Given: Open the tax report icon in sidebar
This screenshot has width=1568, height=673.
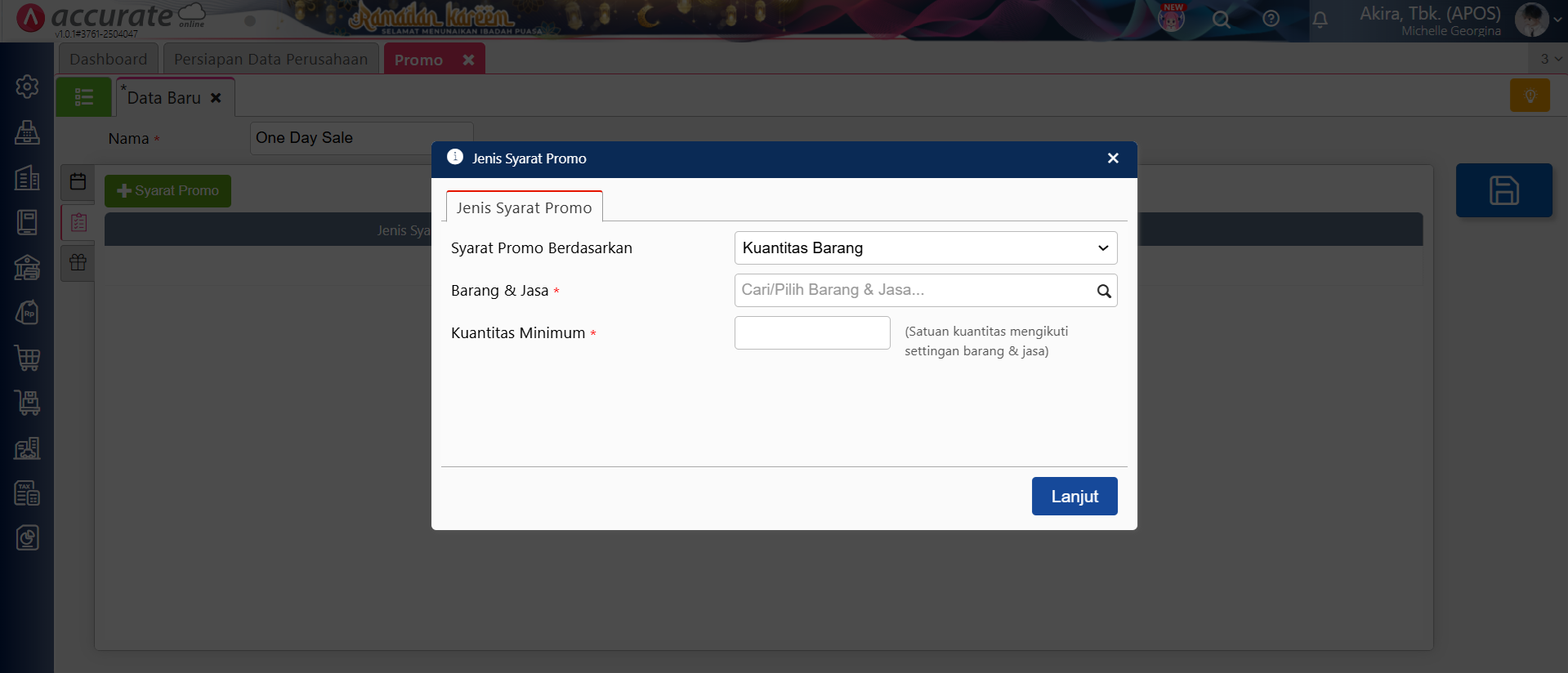Looking at the screenshot, I should point(27,493).
